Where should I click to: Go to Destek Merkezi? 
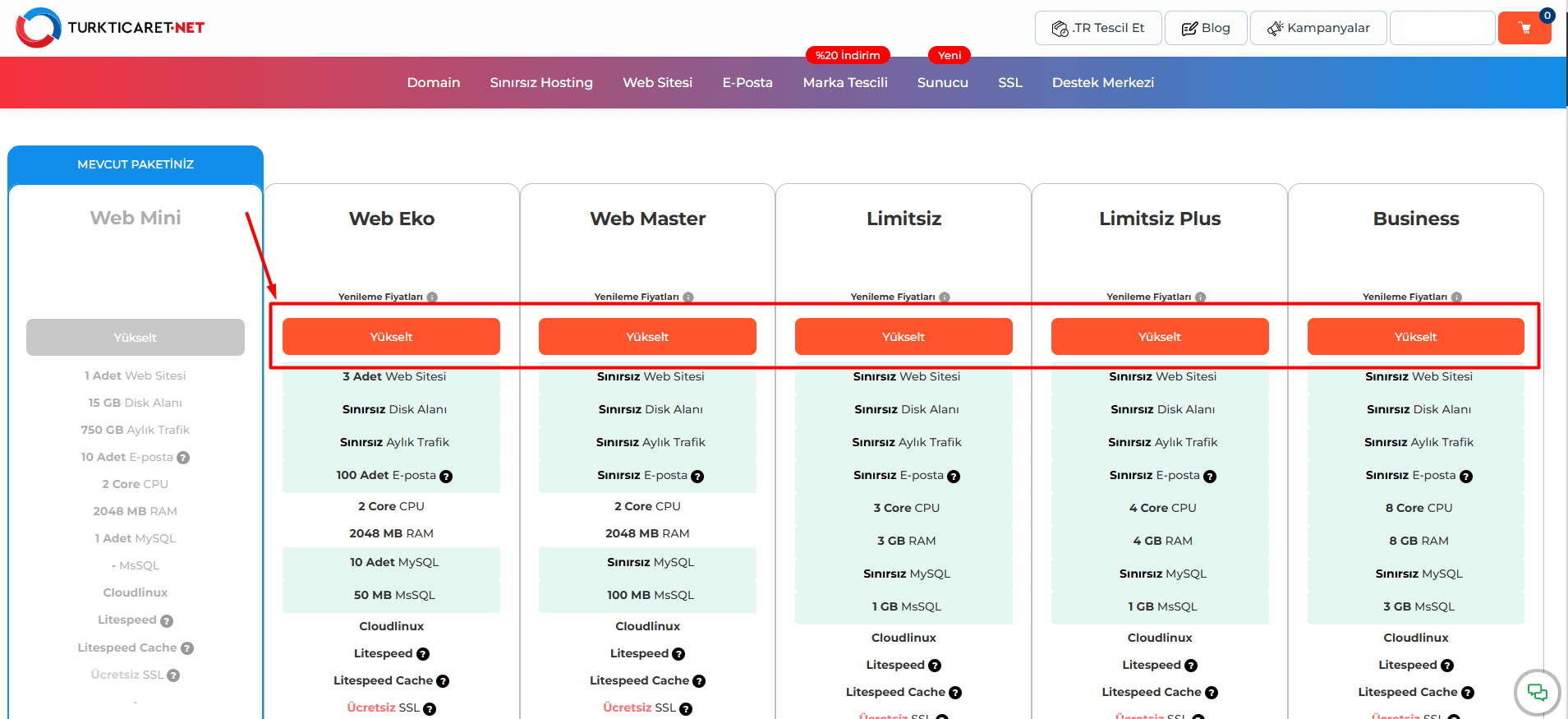1102,83
